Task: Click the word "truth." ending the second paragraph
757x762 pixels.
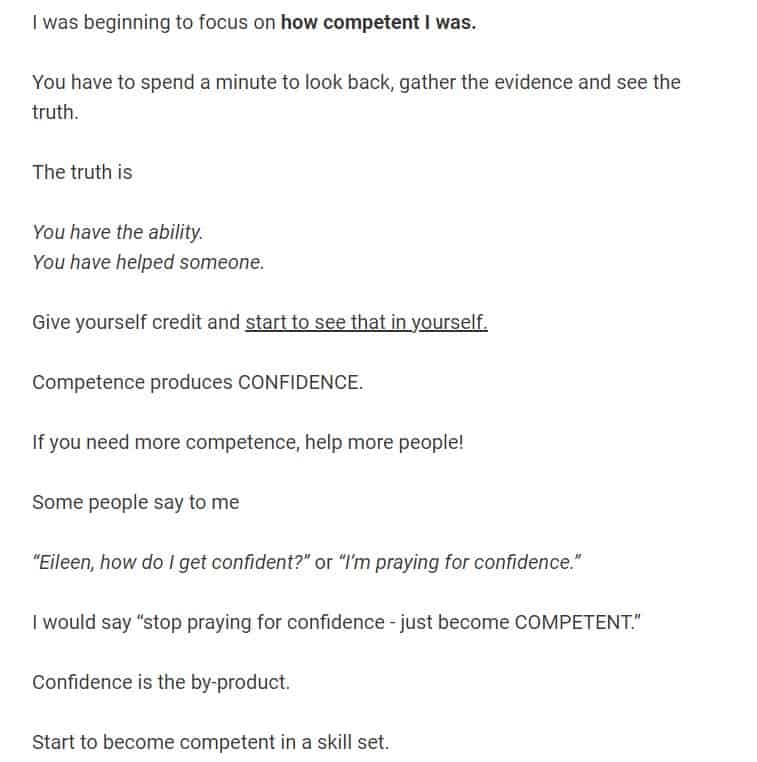Action: 55,113
